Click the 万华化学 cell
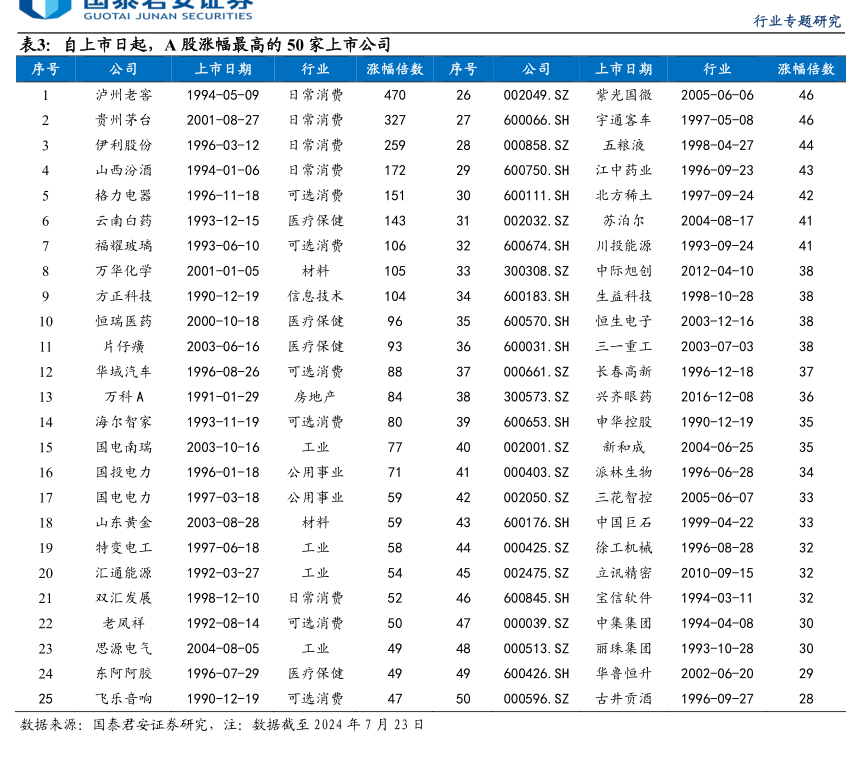Screen dimensions: 853x759 pyautogui.click(x=123, y=271)
